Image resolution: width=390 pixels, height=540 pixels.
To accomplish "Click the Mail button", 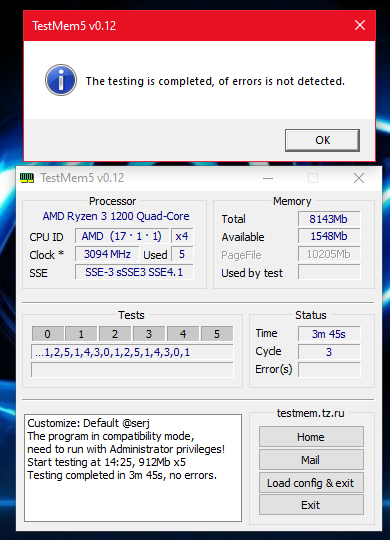I will [311, 460].
